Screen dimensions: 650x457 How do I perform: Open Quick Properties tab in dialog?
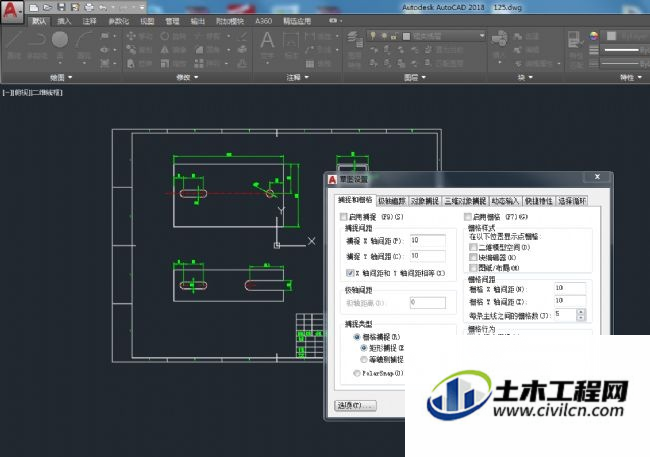point(538,201)
